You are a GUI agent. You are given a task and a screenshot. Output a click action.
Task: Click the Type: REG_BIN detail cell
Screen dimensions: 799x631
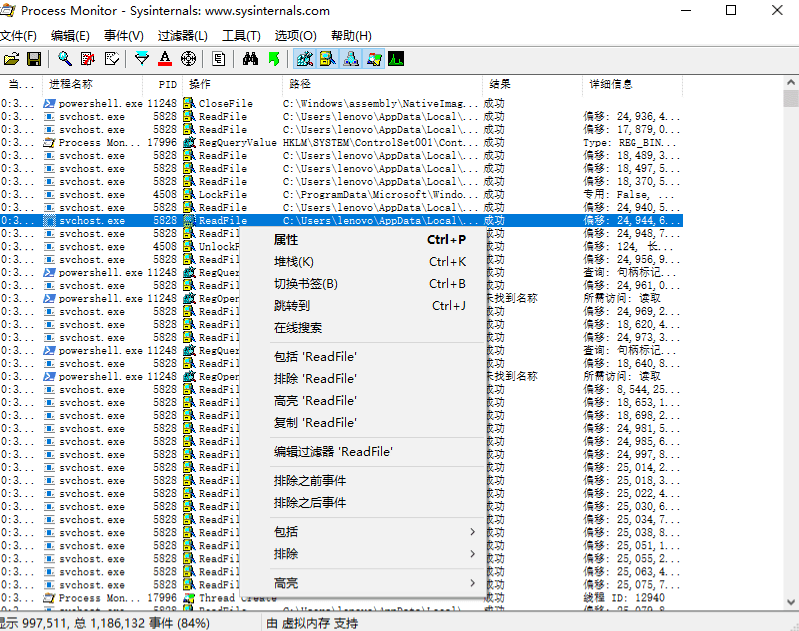point(630,143)
